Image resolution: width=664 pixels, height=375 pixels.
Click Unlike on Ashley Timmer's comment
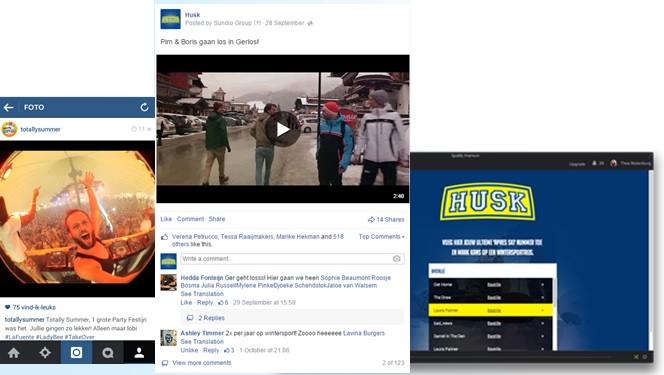(189, 350)
